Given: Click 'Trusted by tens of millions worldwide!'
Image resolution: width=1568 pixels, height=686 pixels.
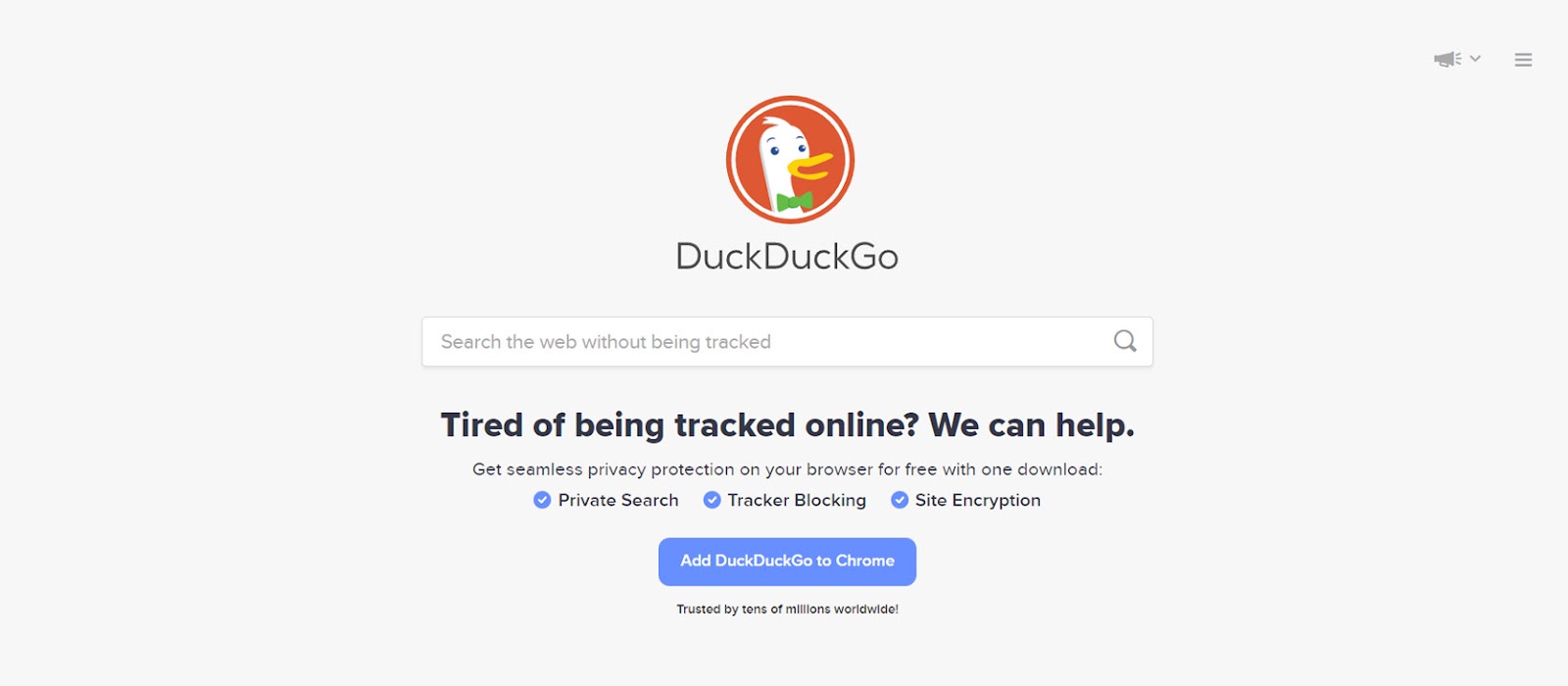Looking at the screenshot, I should (787, 610).
